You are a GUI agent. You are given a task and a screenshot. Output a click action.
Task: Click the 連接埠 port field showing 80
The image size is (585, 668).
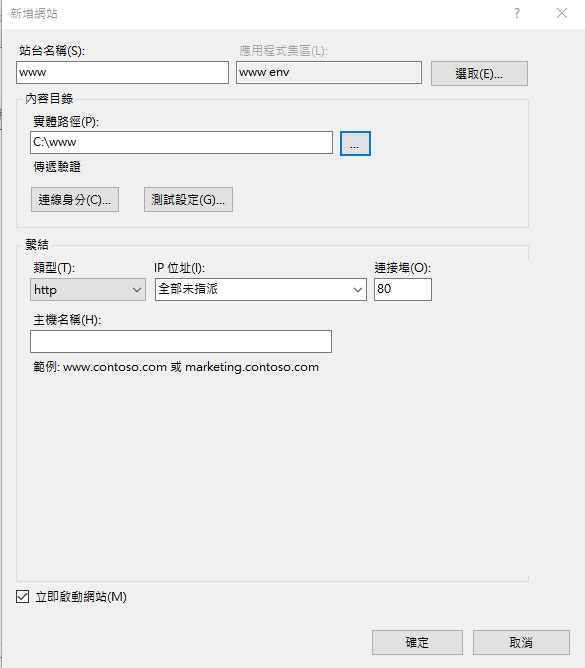[x=403, y=290]
